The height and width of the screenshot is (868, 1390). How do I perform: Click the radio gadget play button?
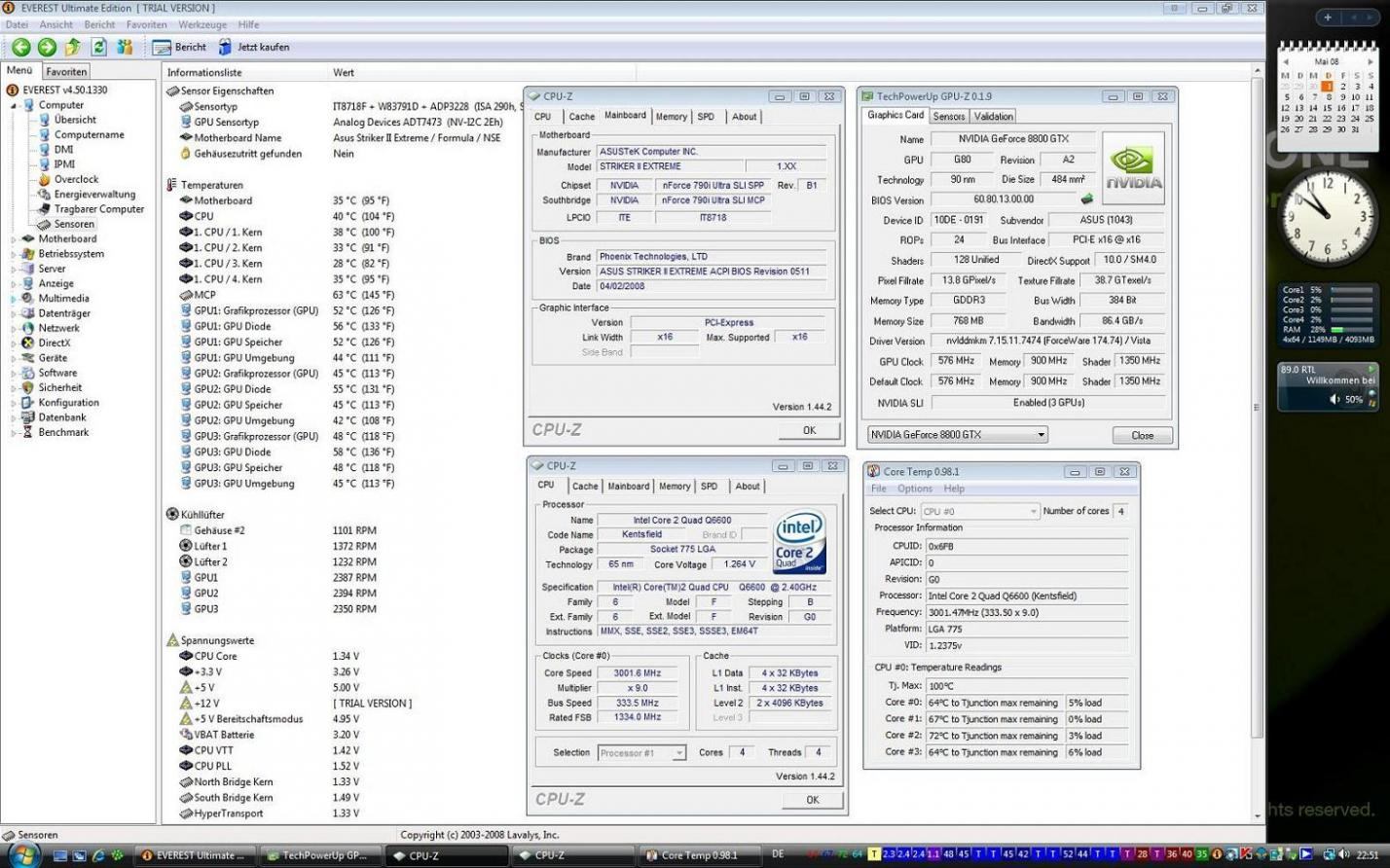pos(1372,369)
